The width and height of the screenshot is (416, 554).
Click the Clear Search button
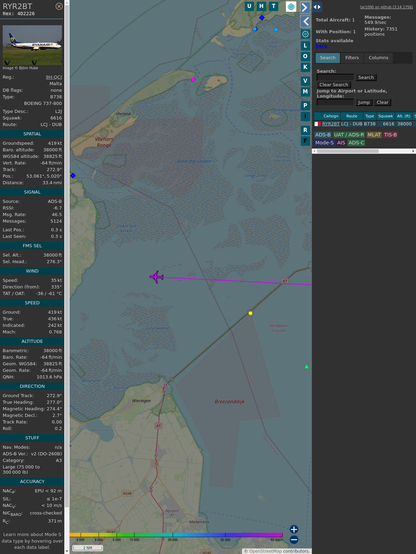tap(334, 85)
